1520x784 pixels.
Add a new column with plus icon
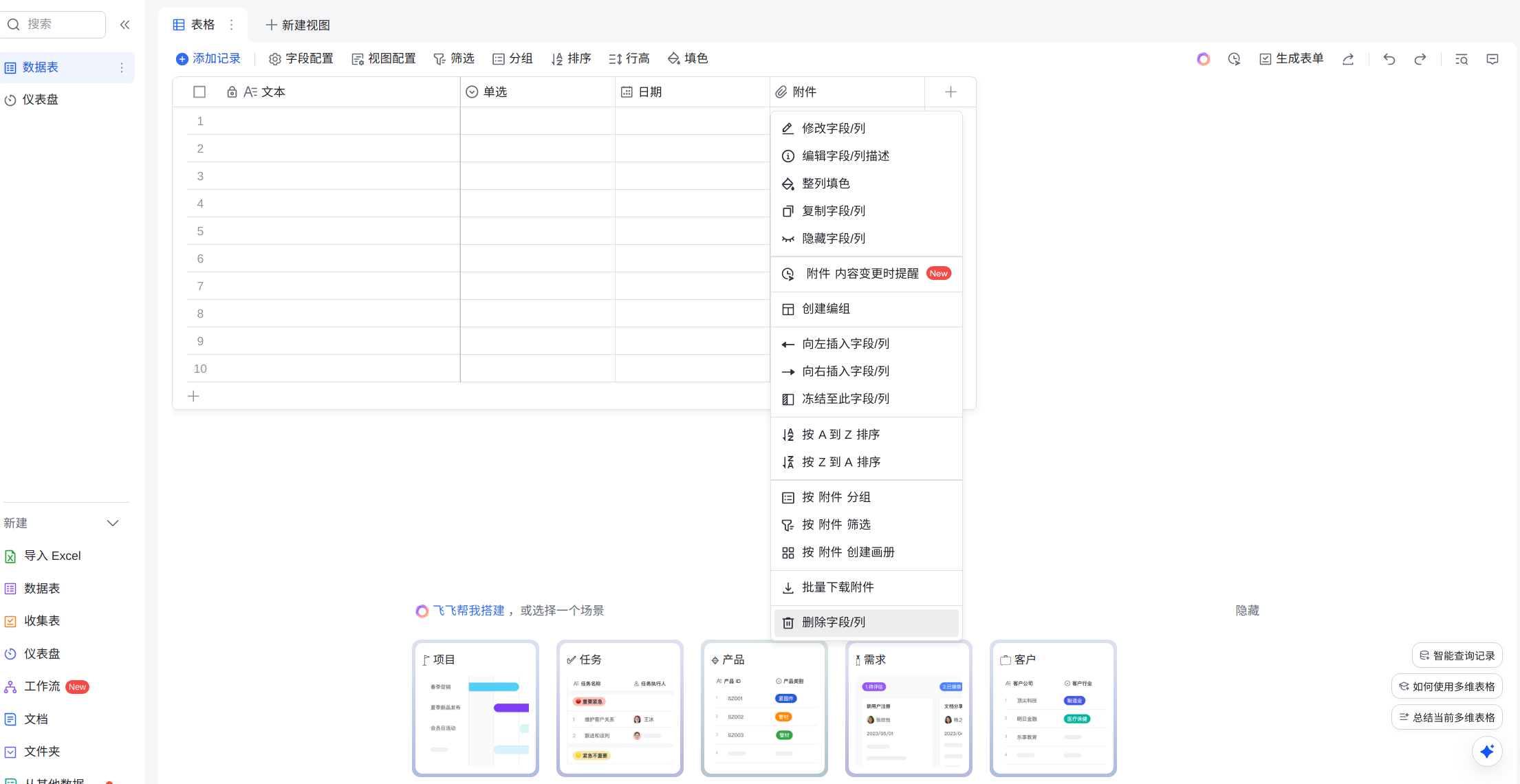coord(951,91)
